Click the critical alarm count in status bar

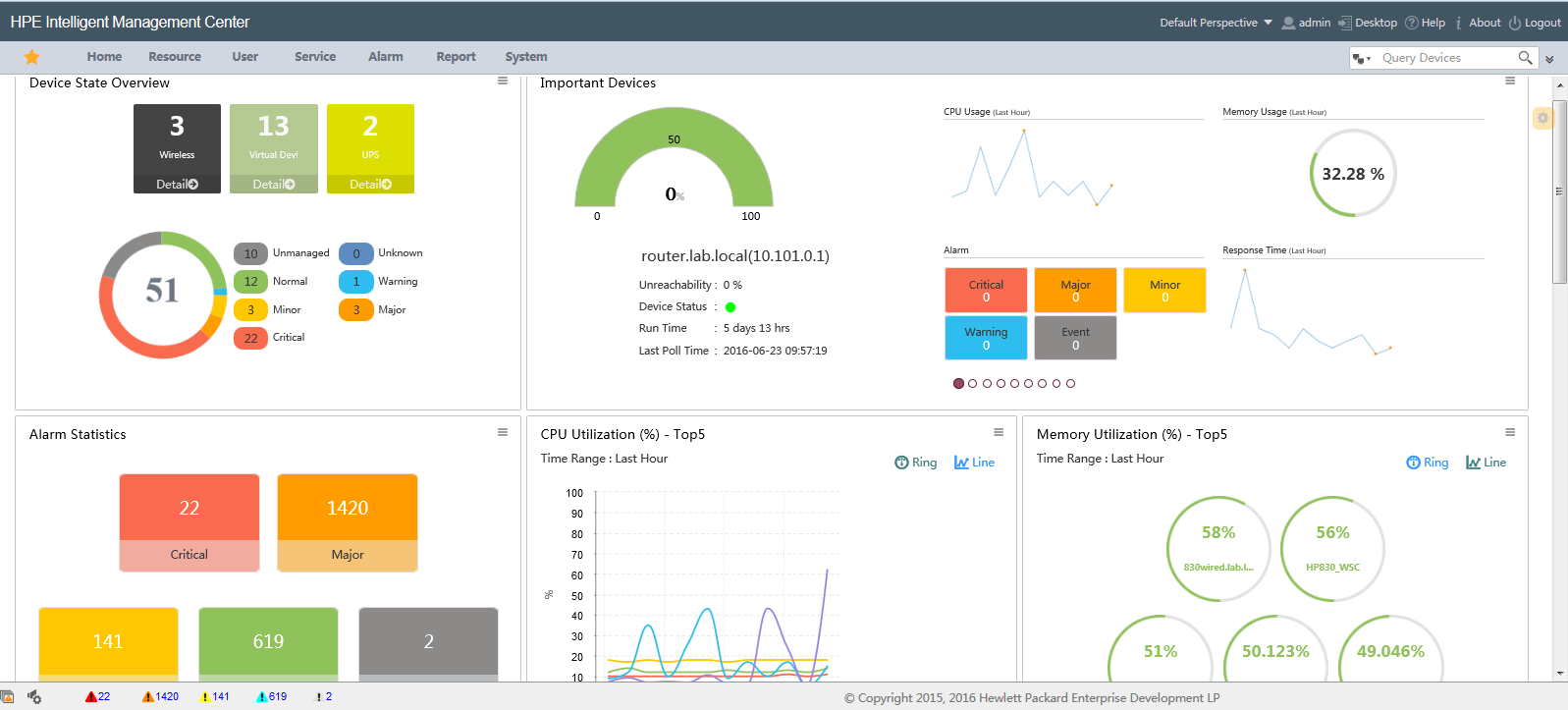pyautogui.click(x=97, y=696)
